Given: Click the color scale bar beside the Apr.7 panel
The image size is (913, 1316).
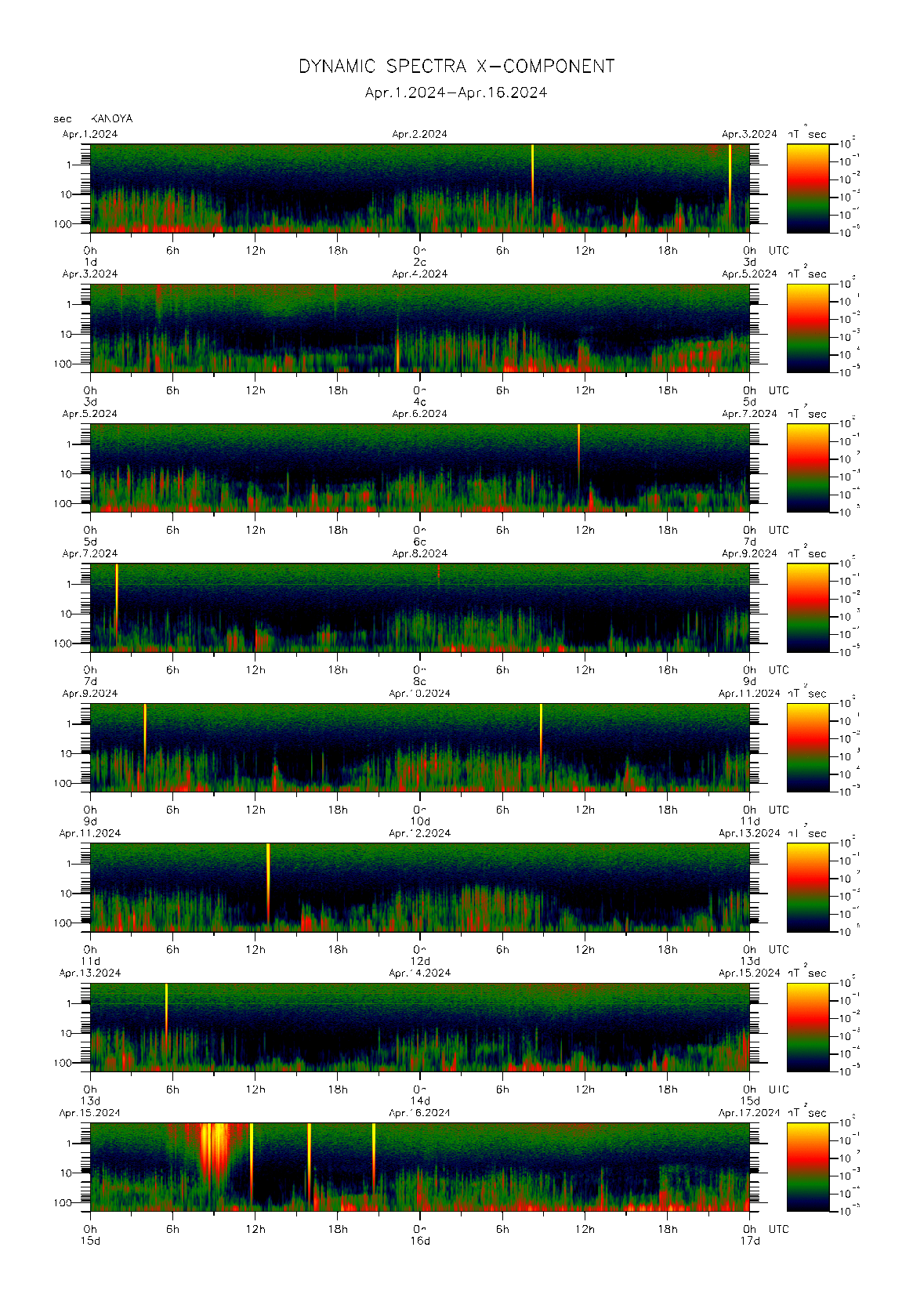Looking at the screenshot, I should (x=808, y=607).
